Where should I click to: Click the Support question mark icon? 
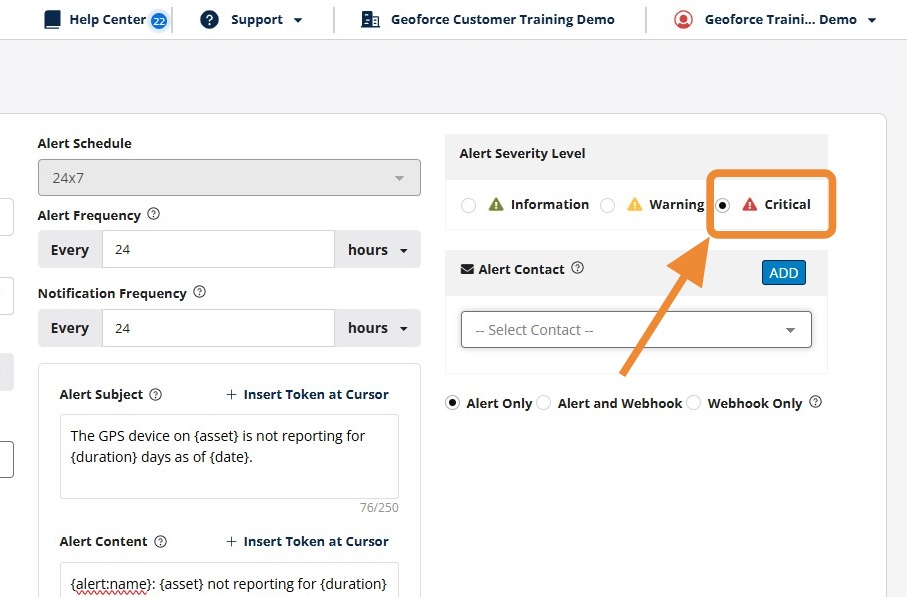point(209,20)
